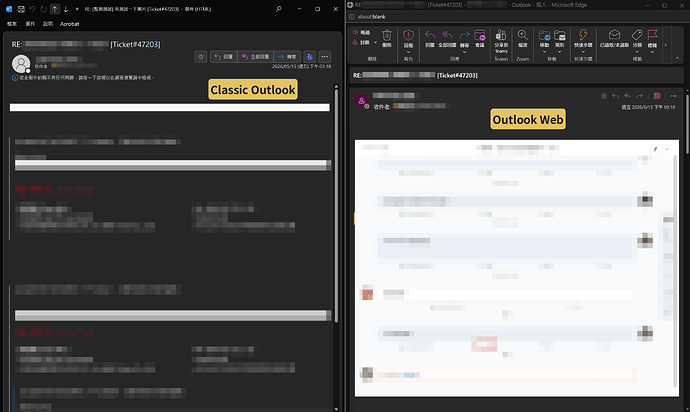
Task: Expand the 分類 categorize dropdown arrow
Action: [637, 52]
